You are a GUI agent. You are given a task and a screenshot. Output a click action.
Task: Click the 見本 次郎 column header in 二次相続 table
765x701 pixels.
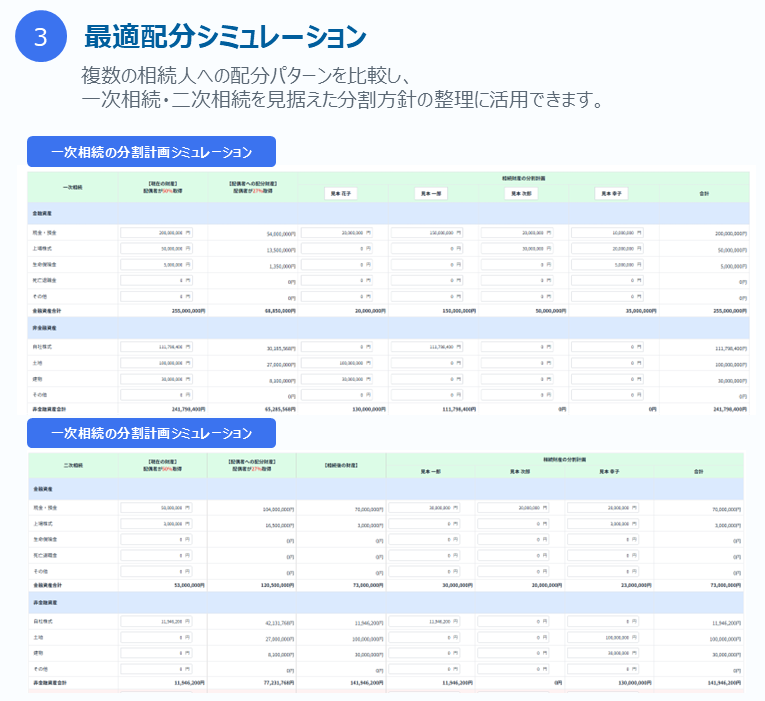click(520, 472)
